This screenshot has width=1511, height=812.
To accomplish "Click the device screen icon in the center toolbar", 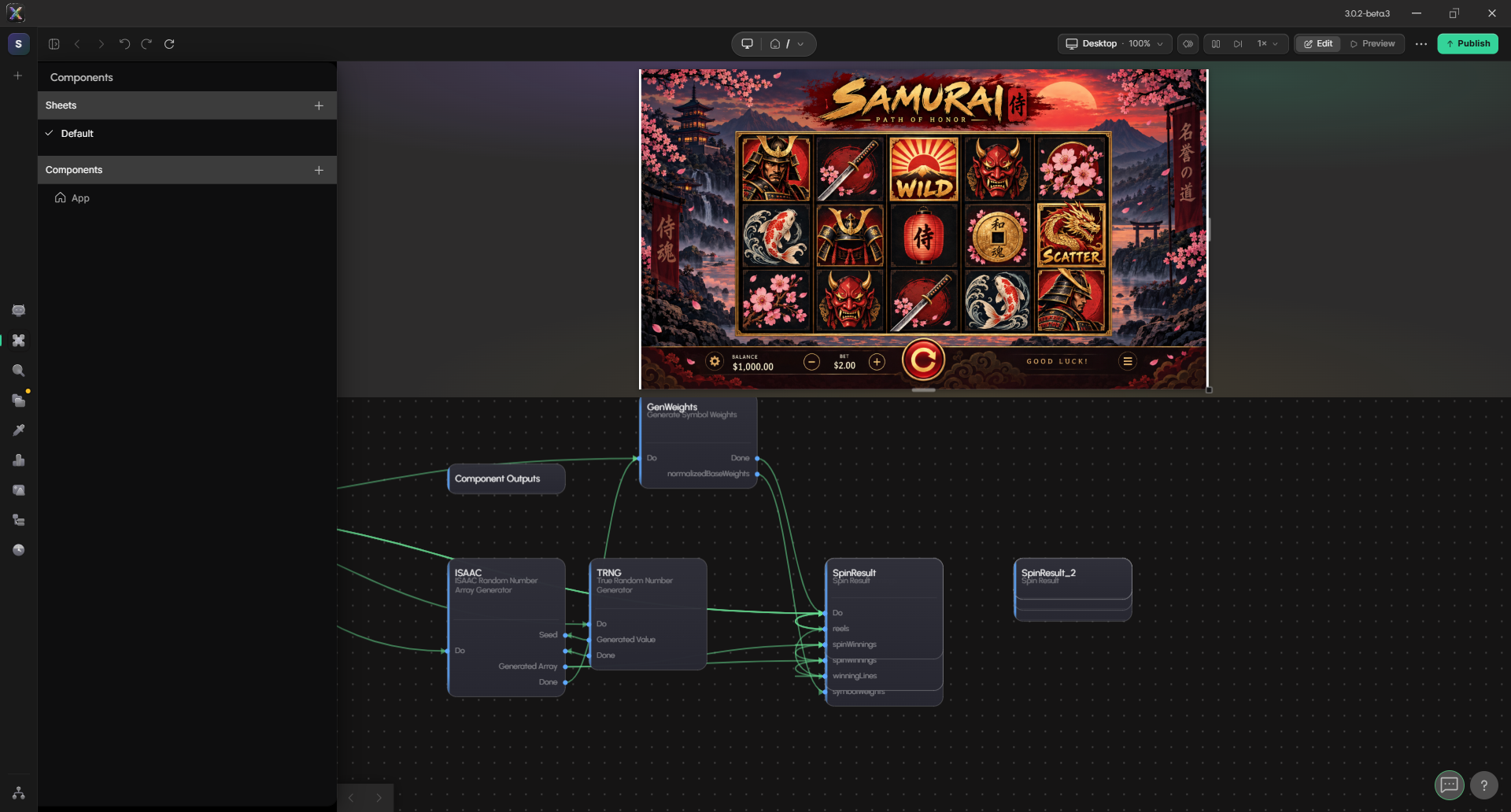I will [748, 44].
